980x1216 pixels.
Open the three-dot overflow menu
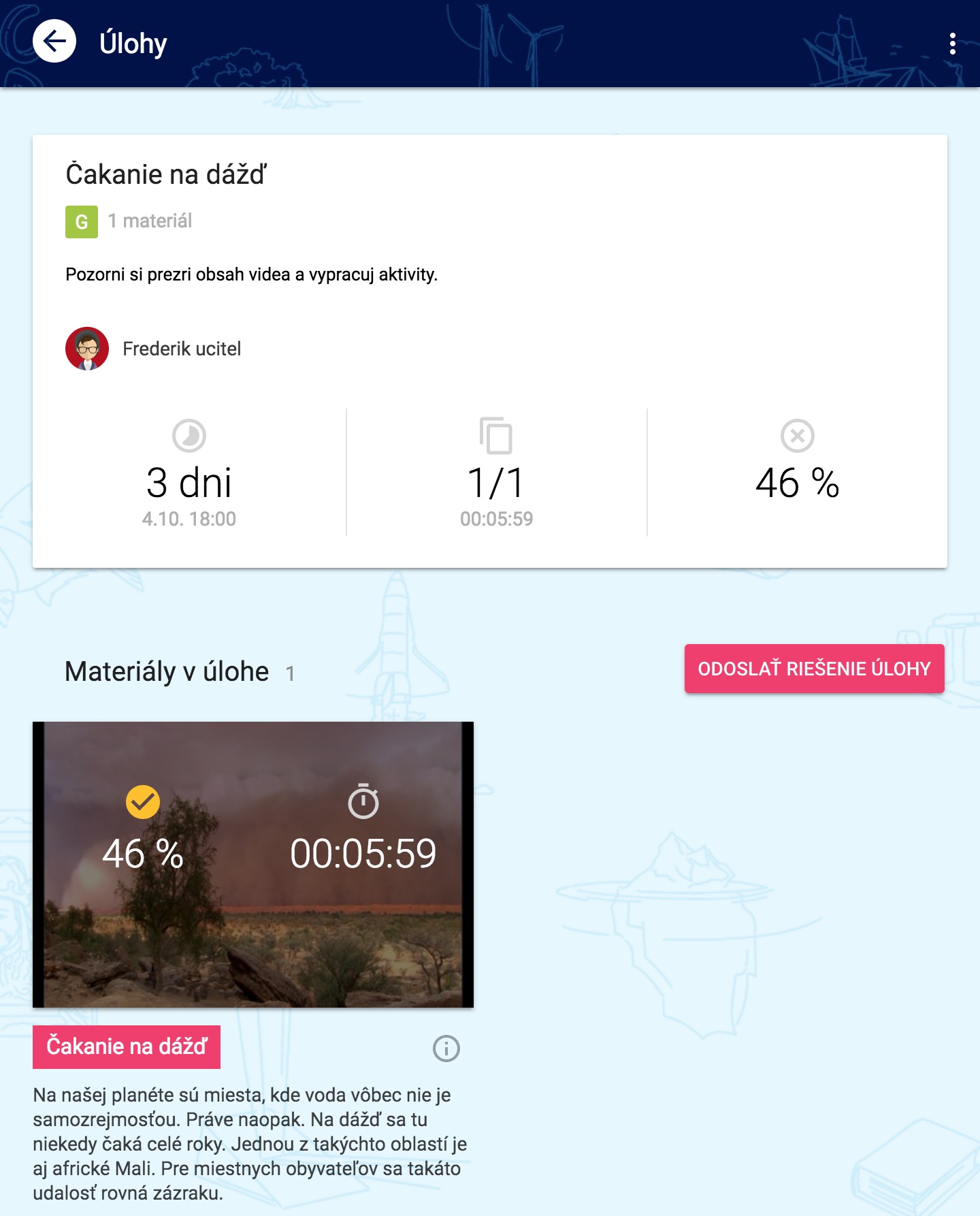click(952, 44)
